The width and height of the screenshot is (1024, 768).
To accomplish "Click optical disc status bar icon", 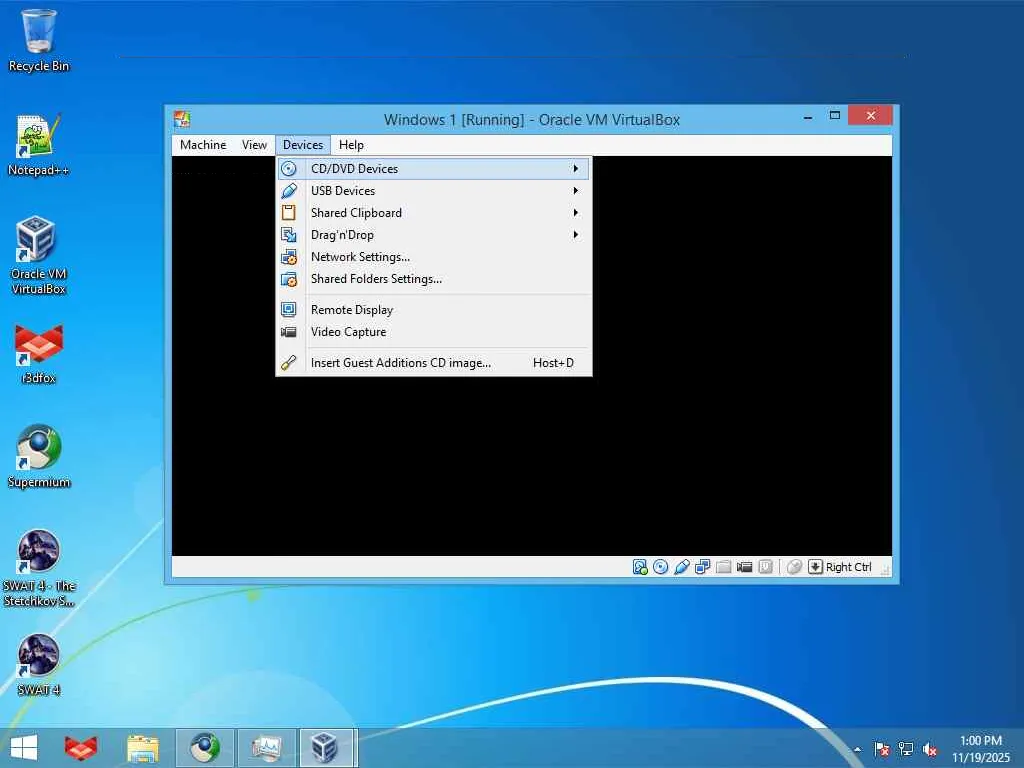I will click(661, 567).
